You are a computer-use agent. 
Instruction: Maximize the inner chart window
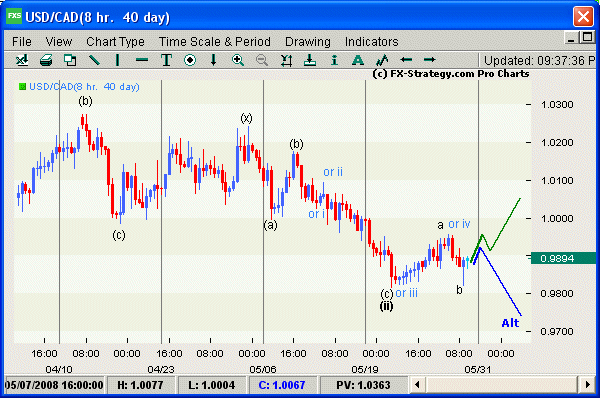[587, 37]
